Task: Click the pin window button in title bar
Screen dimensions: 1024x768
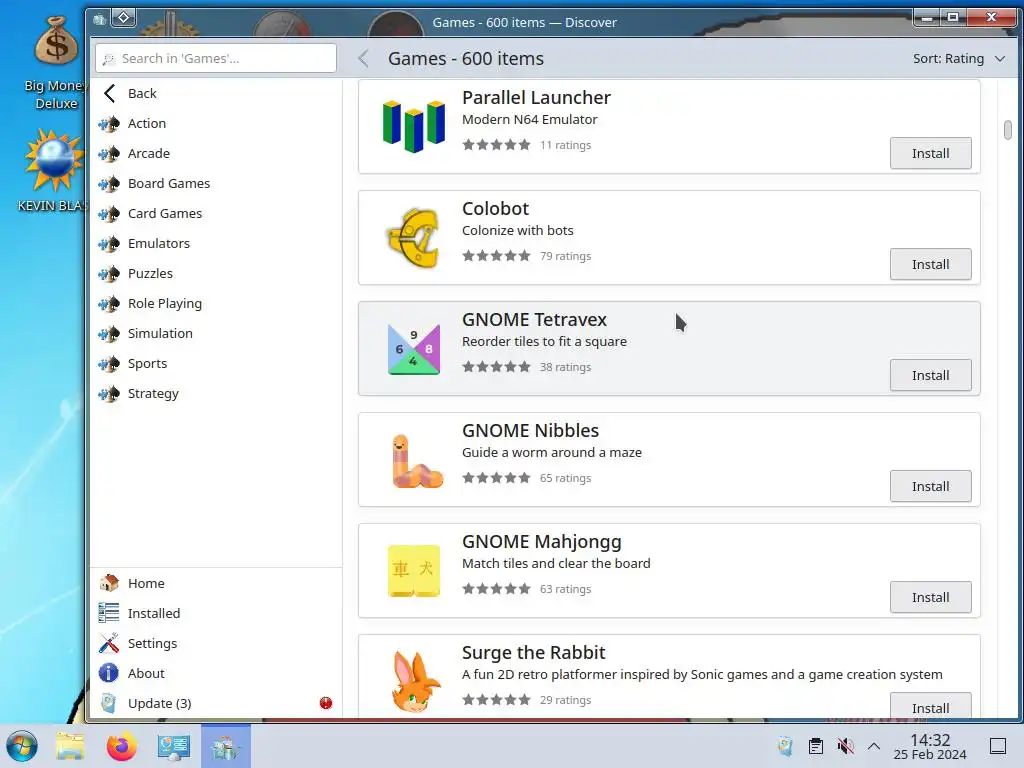Action: (x=123, y=18)
